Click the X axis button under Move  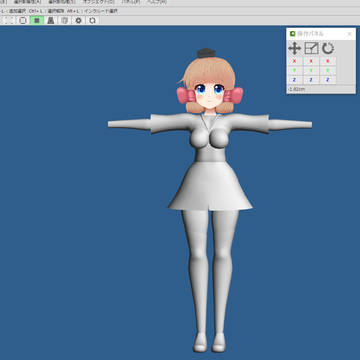coord(294,61)
